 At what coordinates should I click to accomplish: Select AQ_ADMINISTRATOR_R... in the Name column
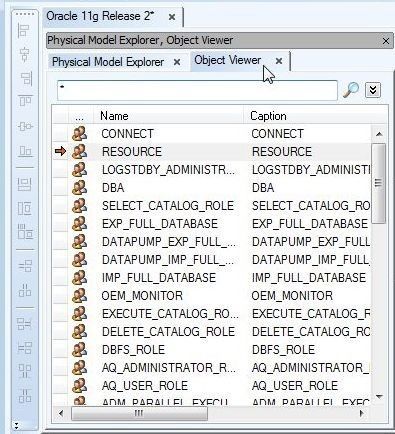pyautogui.click(x=169, y=368)
